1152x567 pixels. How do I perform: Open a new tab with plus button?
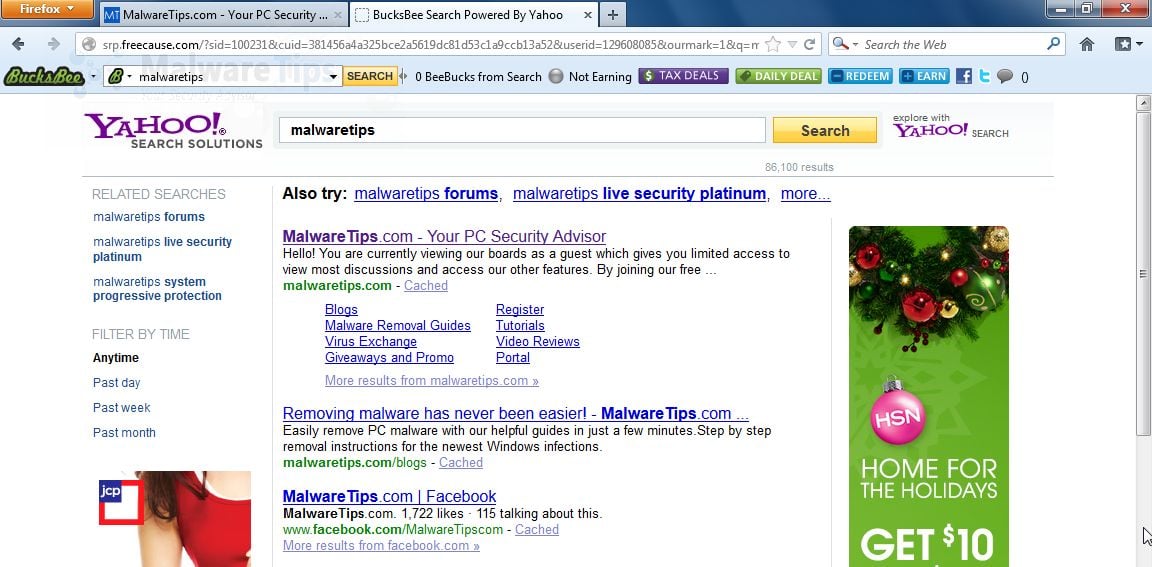(x=613, y=14)
